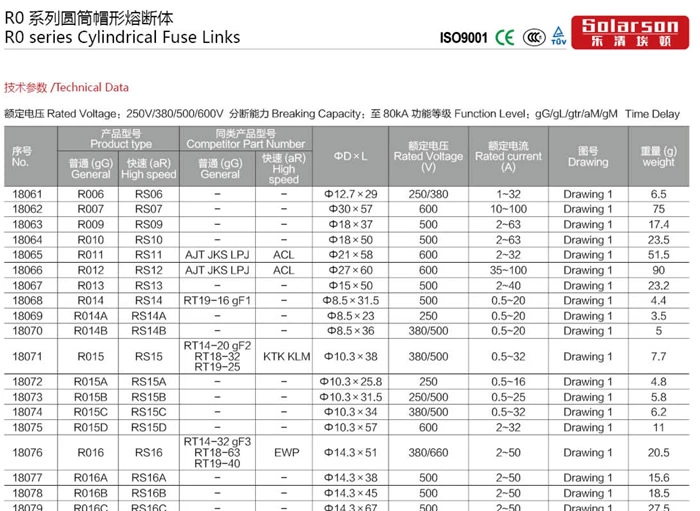Click the KTK KLM high speed competitor cell
The height and width of the screenshot is (511, 700).
tap(287, 357)
